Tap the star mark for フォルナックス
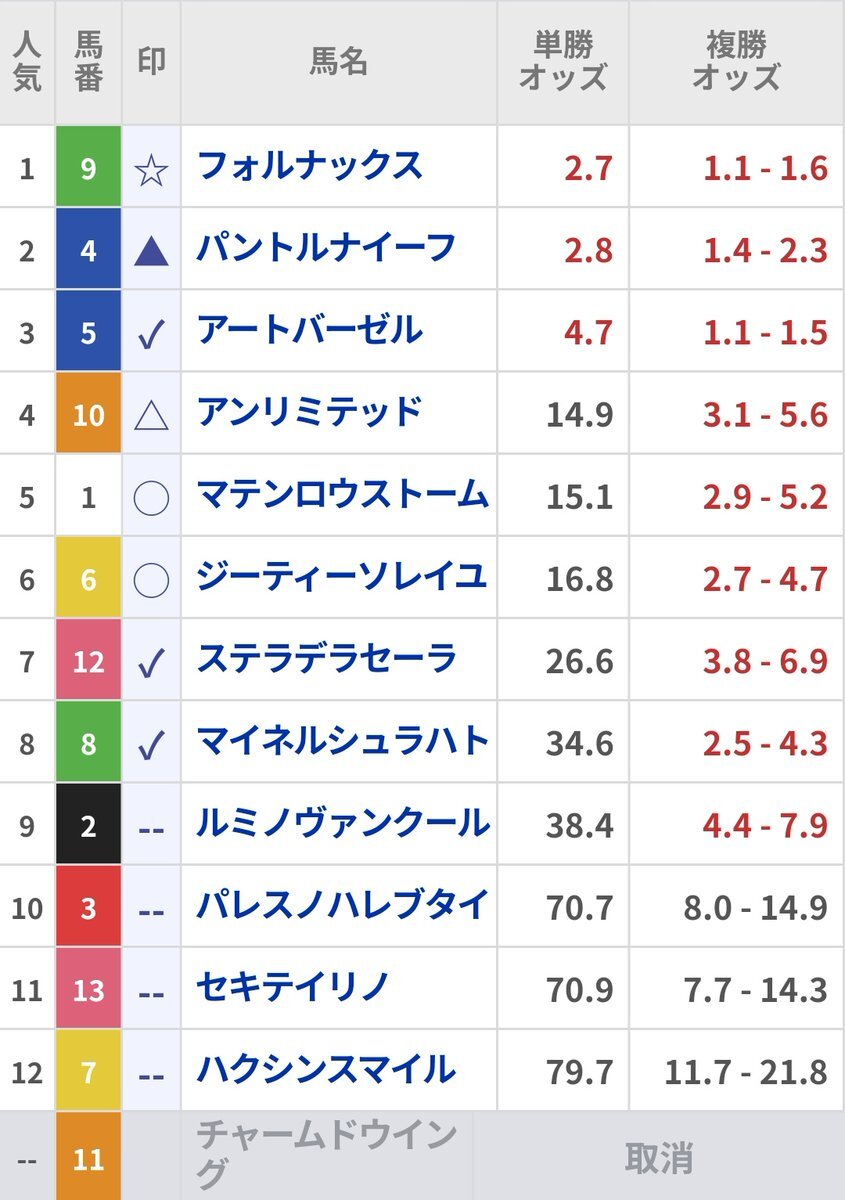 151,170
